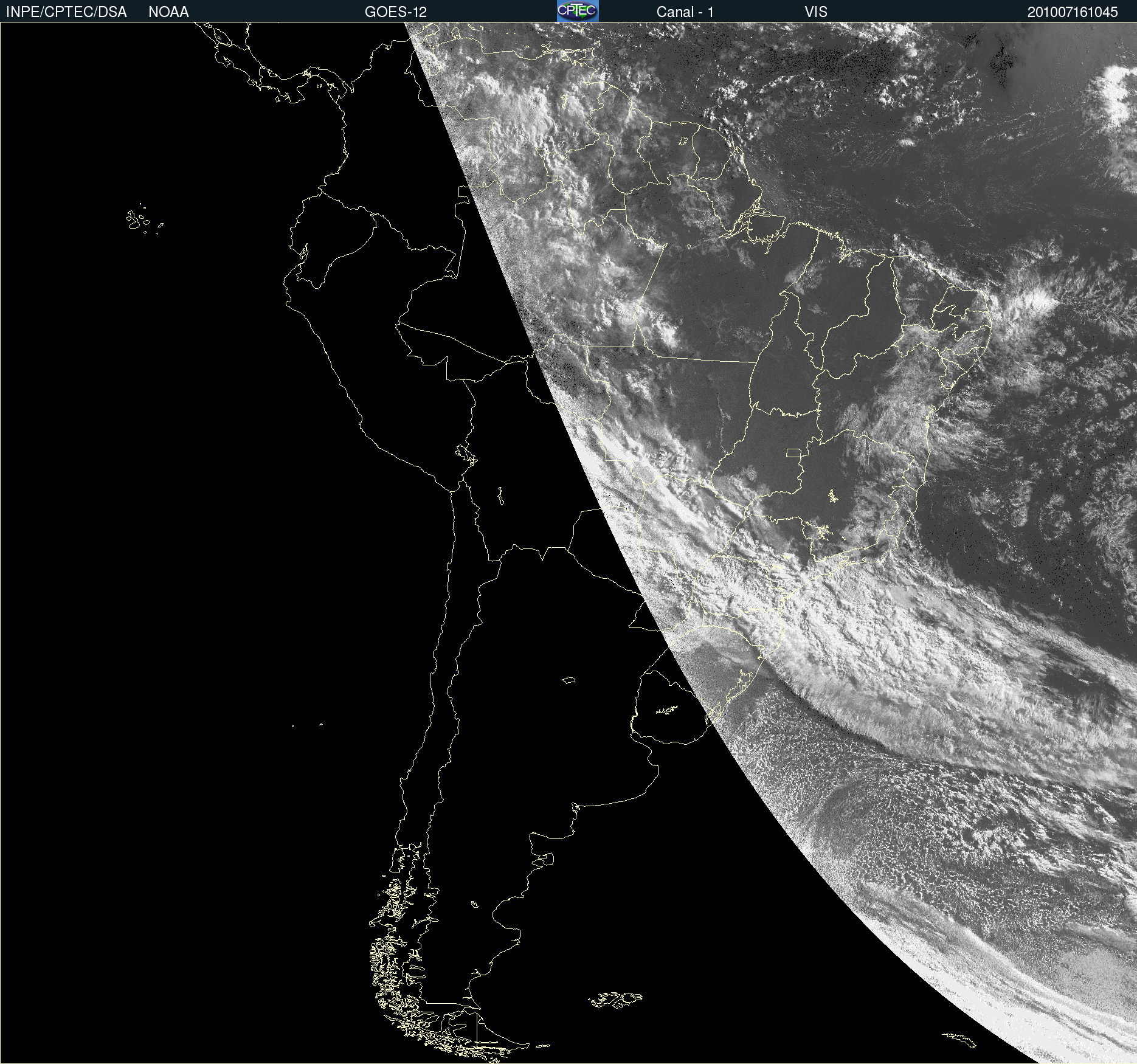Click the NOAA text in the header
The height and width of the screenshot is (1064, 1137).
[x=168, y=12]
